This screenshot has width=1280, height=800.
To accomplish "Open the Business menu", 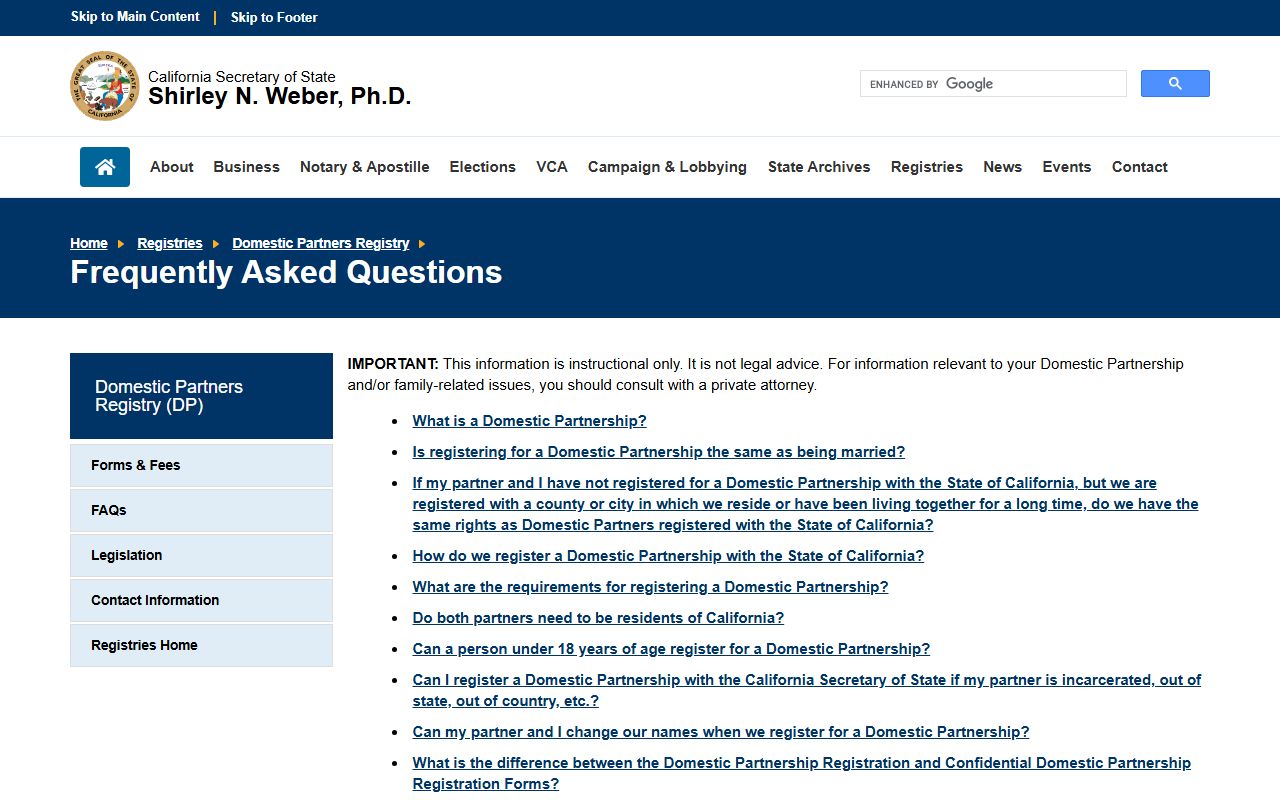I will [246, 167].
